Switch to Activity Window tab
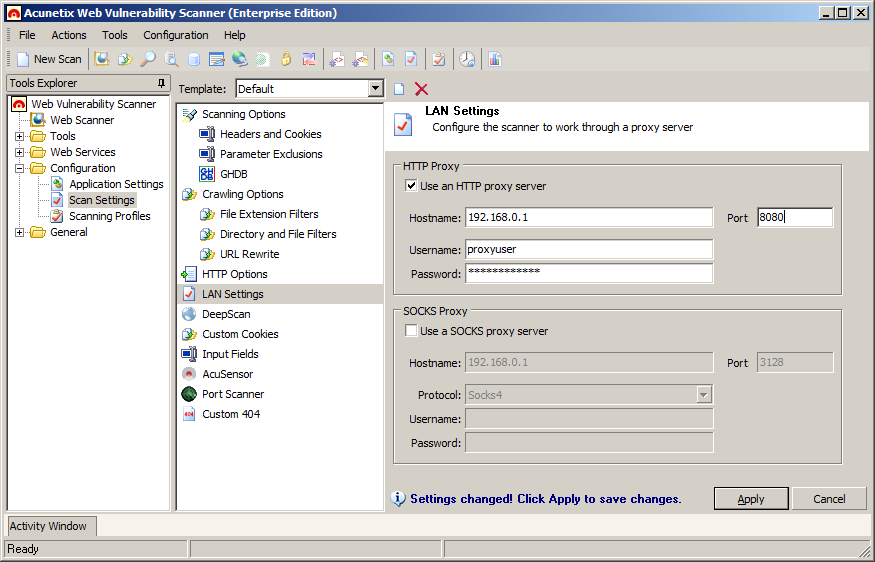Screen dimensions: 875x562 (51, 526)
